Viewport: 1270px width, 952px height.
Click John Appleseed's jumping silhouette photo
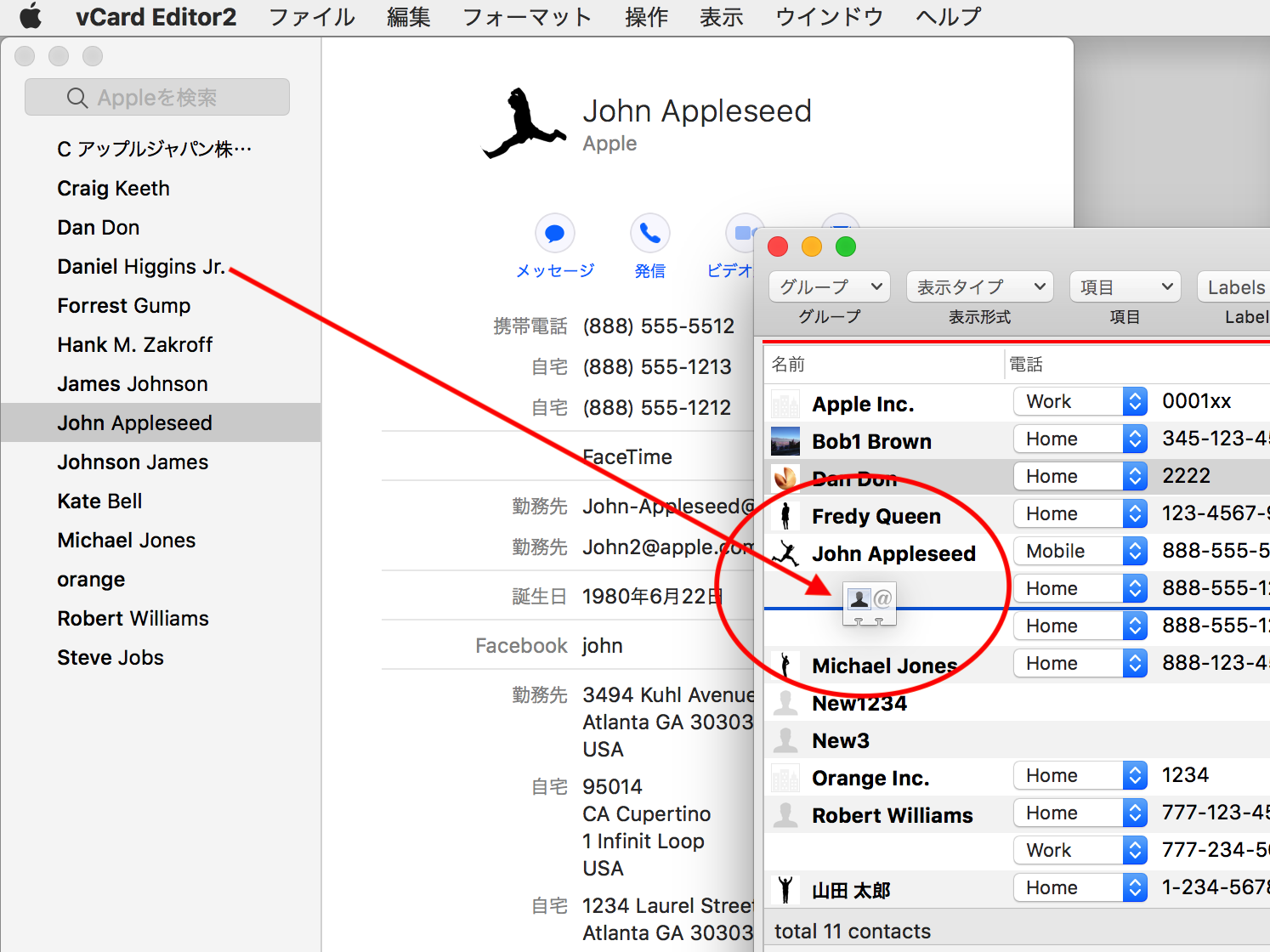[x=524, y=124]
